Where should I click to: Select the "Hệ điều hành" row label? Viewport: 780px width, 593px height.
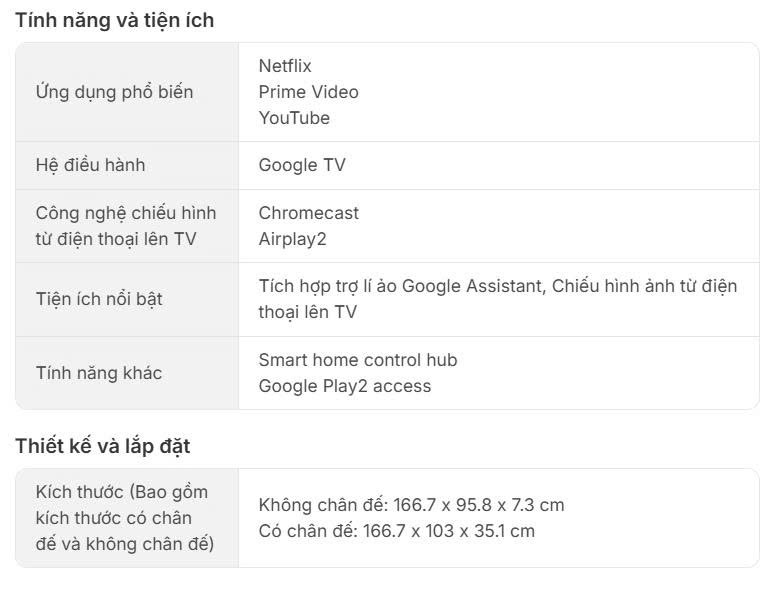[90, 165]
